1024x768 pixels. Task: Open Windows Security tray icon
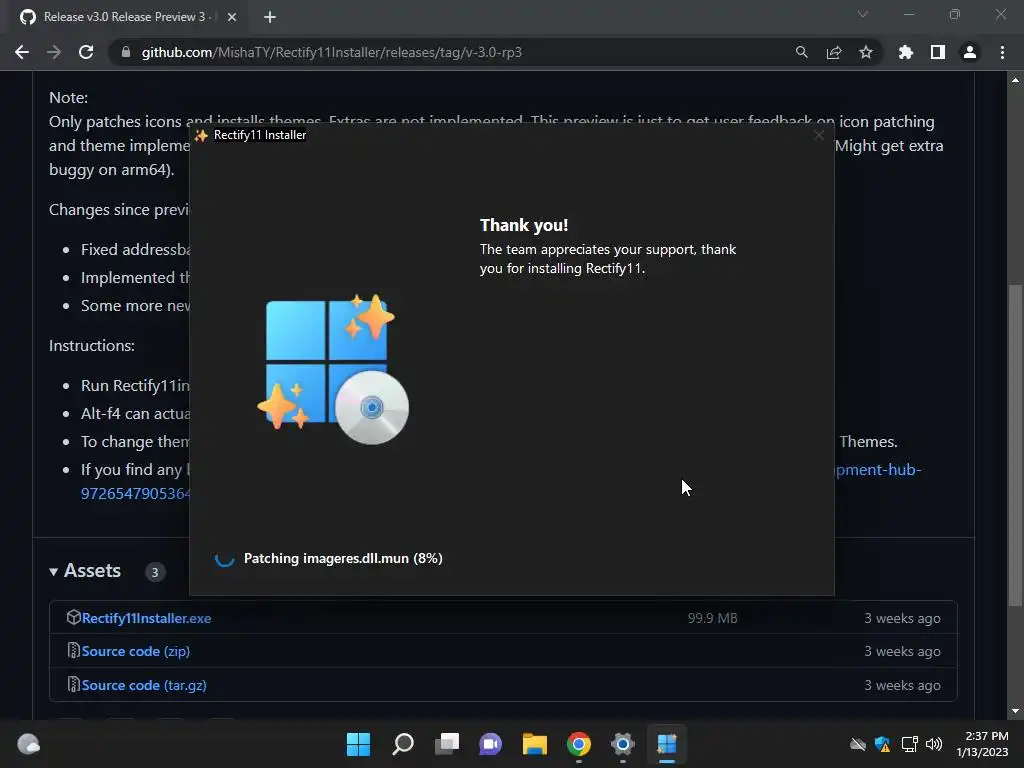[882, 744]
